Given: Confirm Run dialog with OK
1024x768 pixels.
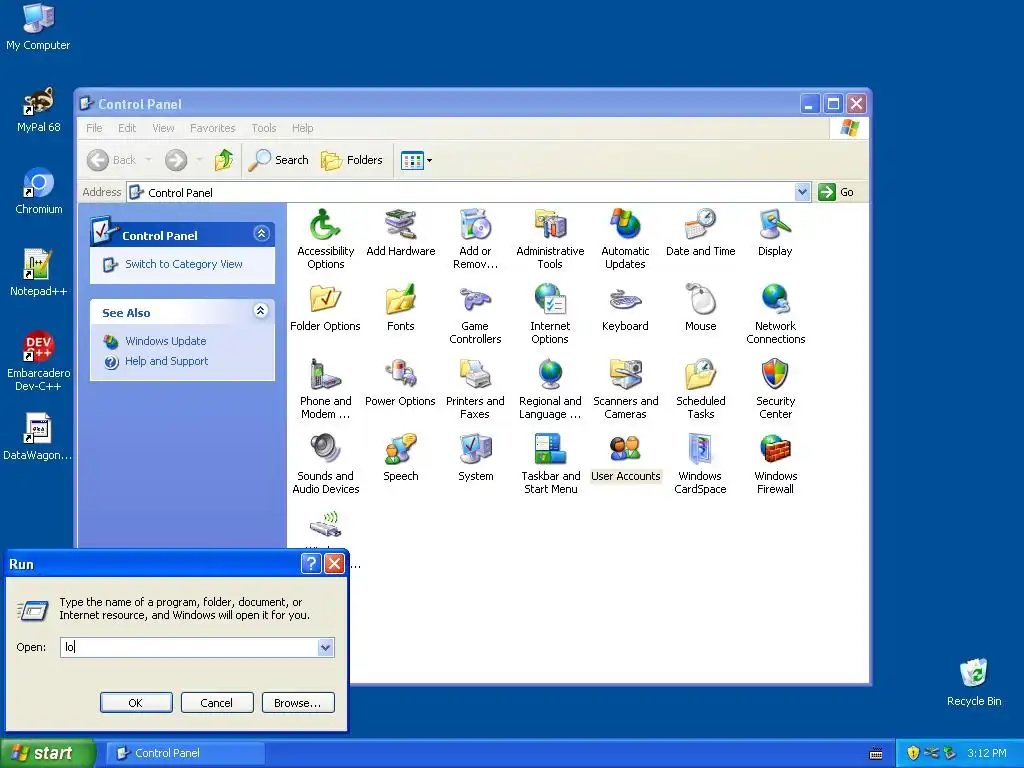Looking at the screenshot, I should click(x=136, y=703).
